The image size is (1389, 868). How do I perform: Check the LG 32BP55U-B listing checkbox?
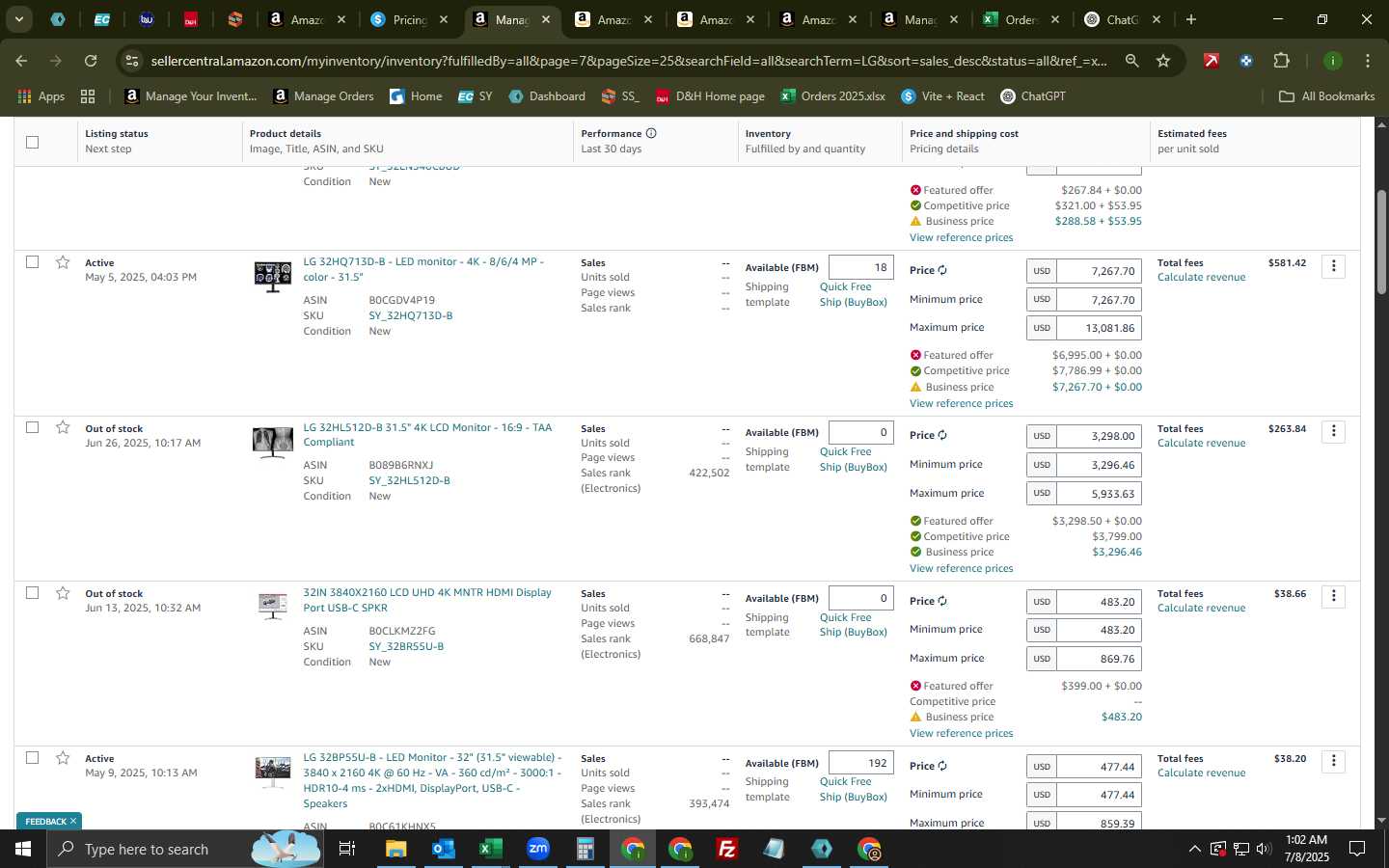pyautogui.click(x=32, y=758)
